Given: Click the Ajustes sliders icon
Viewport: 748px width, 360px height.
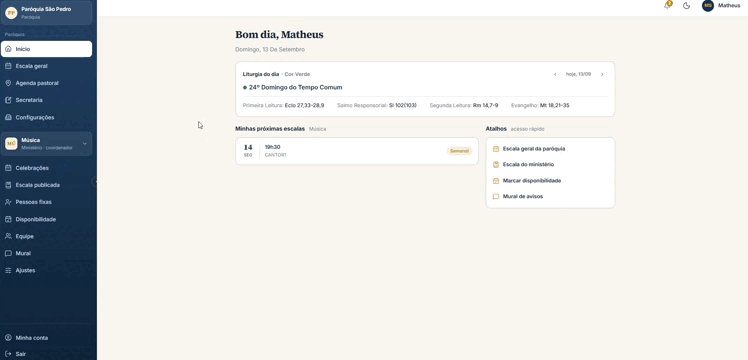Looking at the screenshot, I should [8, 270].
